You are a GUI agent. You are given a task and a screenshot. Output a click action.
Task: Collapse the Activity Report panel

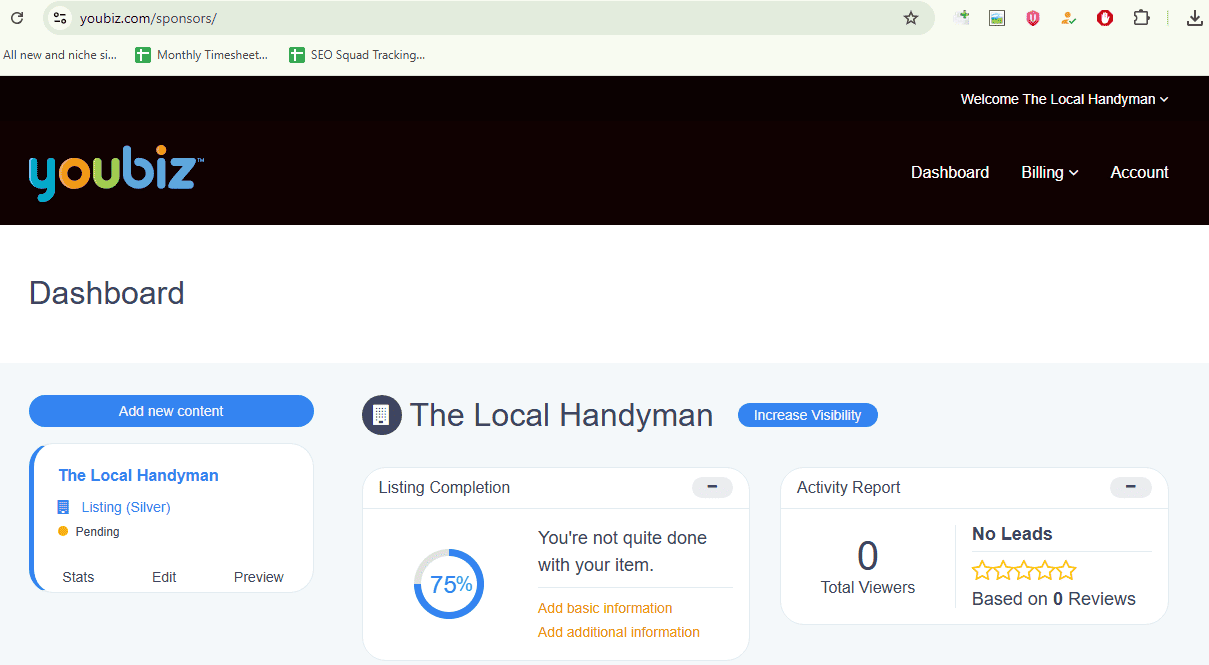click(1130, 487)
